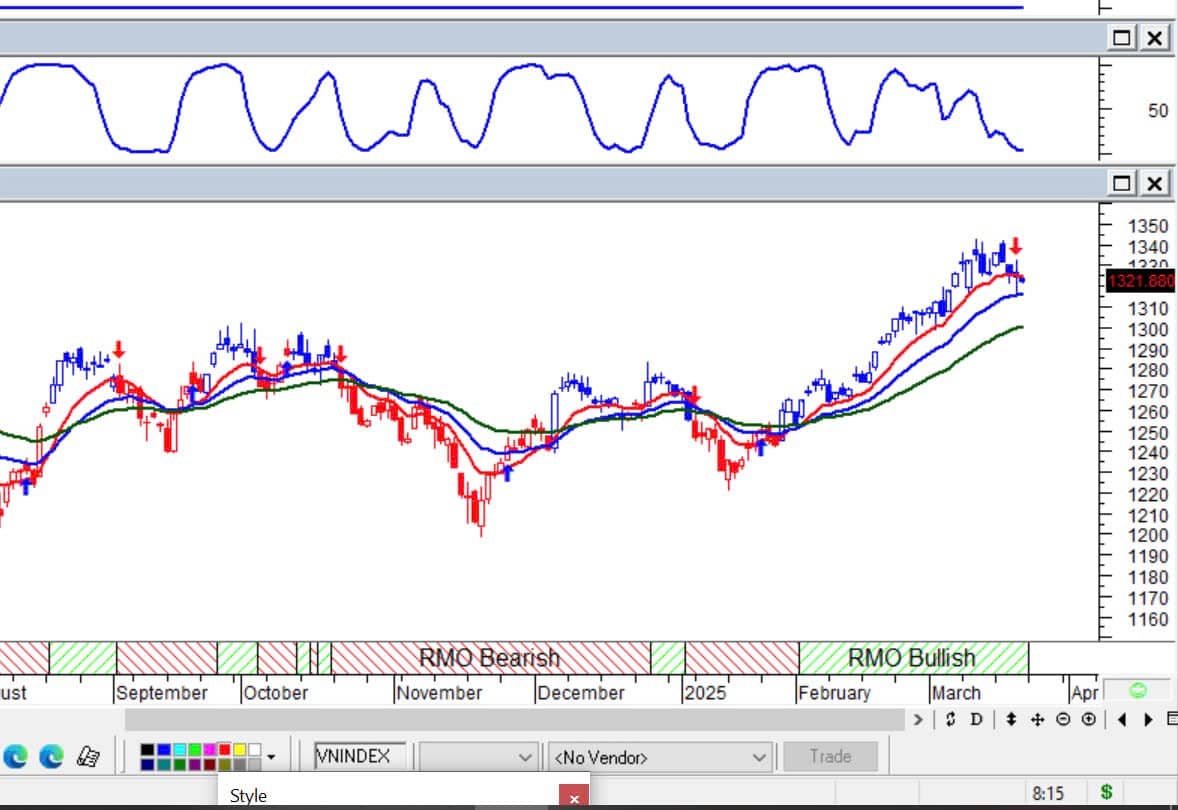Click the four-way move arrows icon

[x=1037, y=719]
